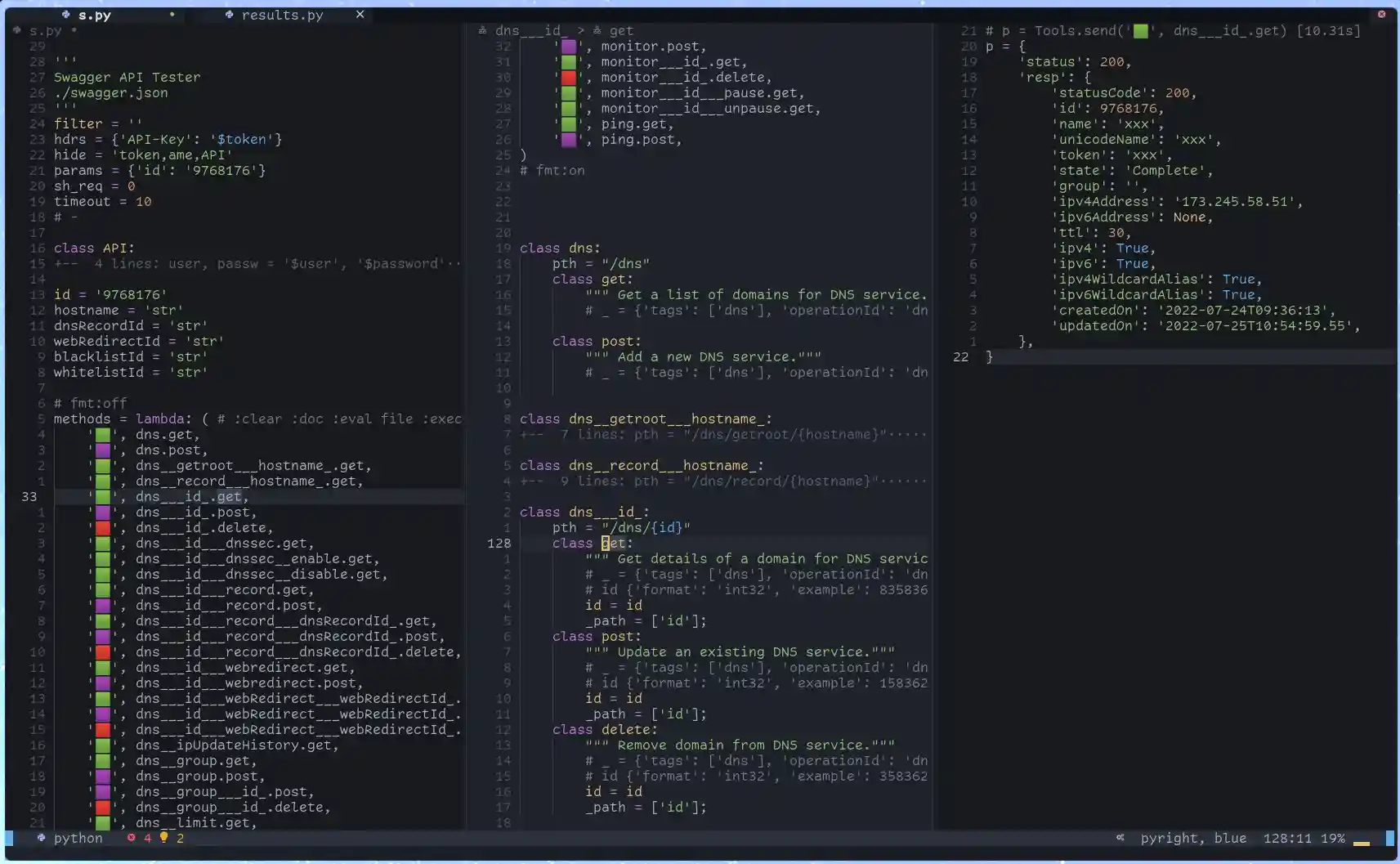Click the 128:11 cursor position indicator

[1287, 838]
